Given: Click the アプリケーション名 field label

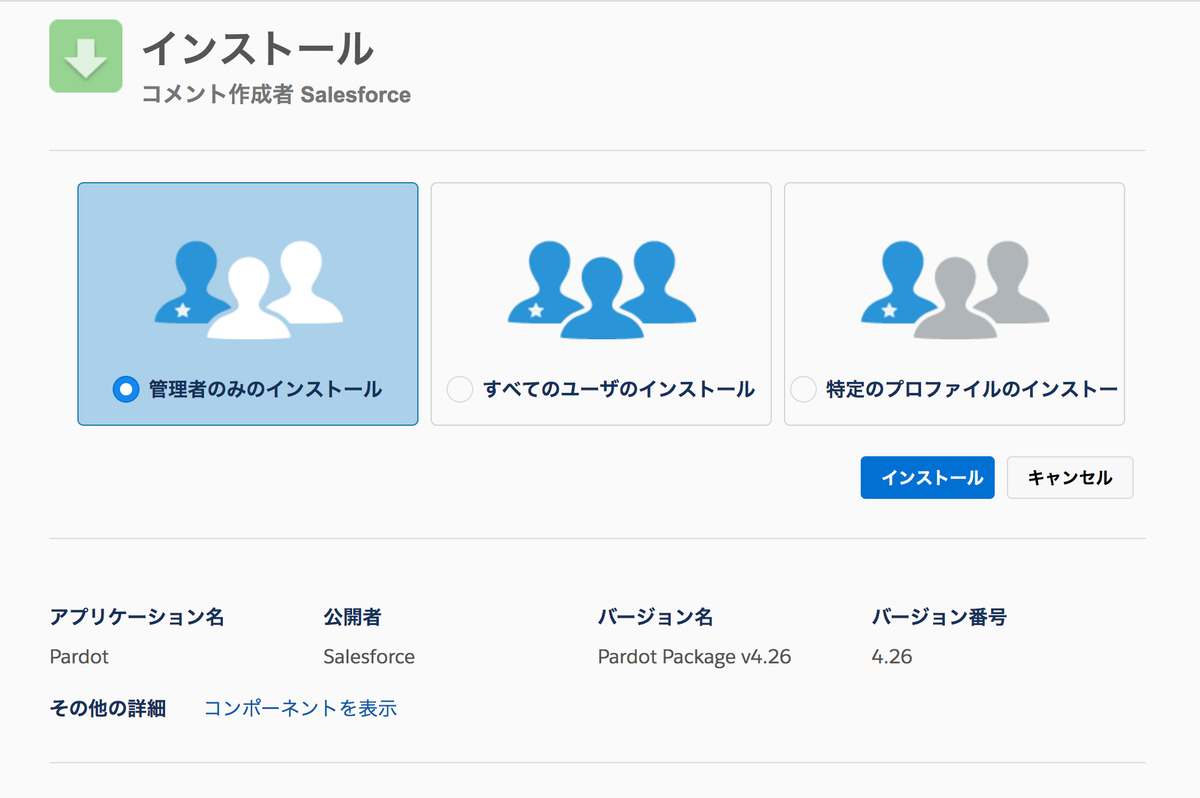Looking at the screenshot, I should pyautogui.click(x=137, y=617).
